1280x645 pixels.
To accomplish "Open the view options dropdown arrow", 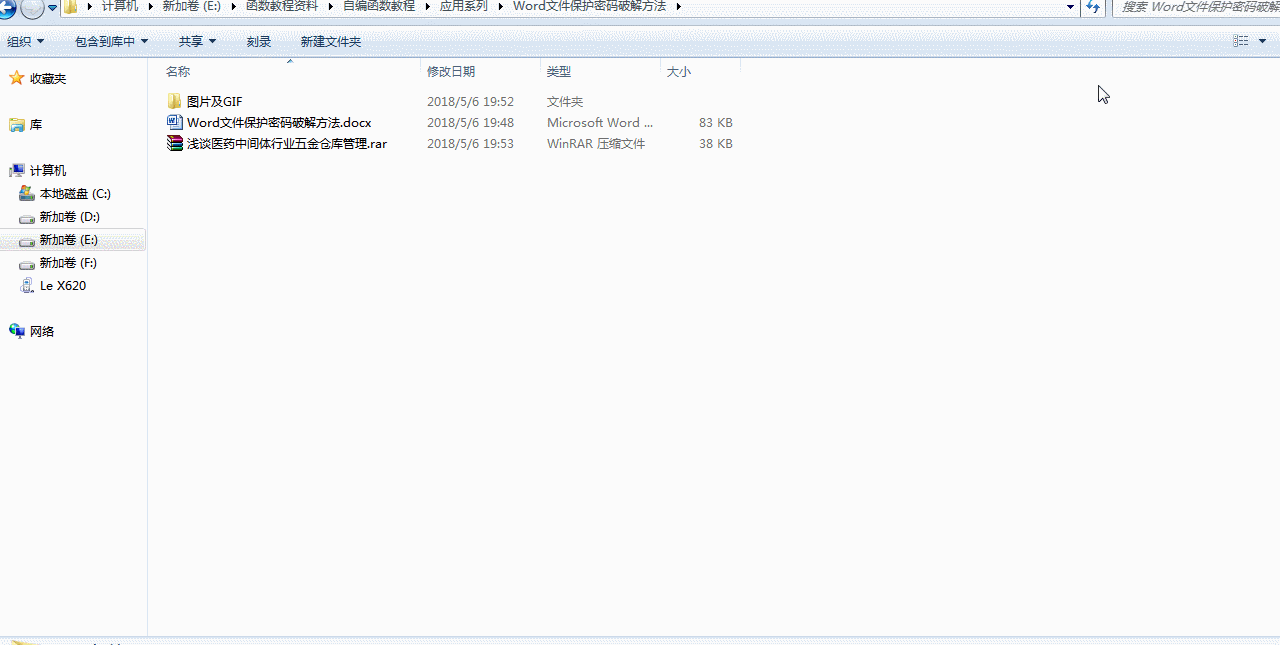I will (x=1262, y=41).
